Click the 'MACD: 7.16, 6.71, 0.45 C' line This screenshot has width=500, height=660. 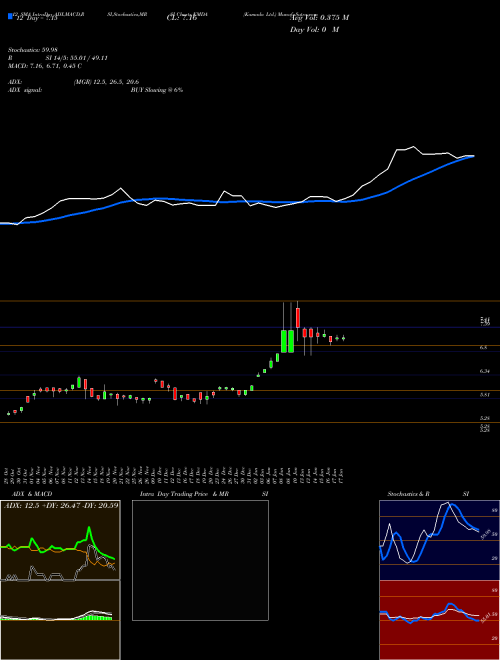coord(45,66)
